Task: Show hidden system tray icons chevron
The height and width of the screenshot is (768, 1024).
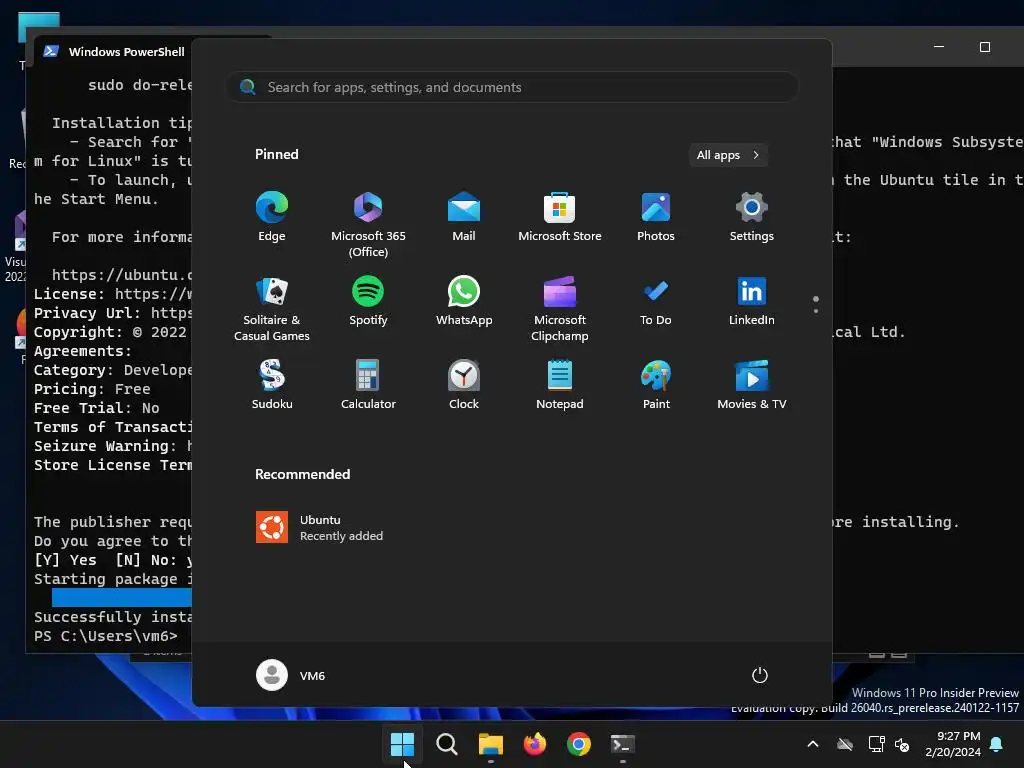Action: click(x=813, y=744)
